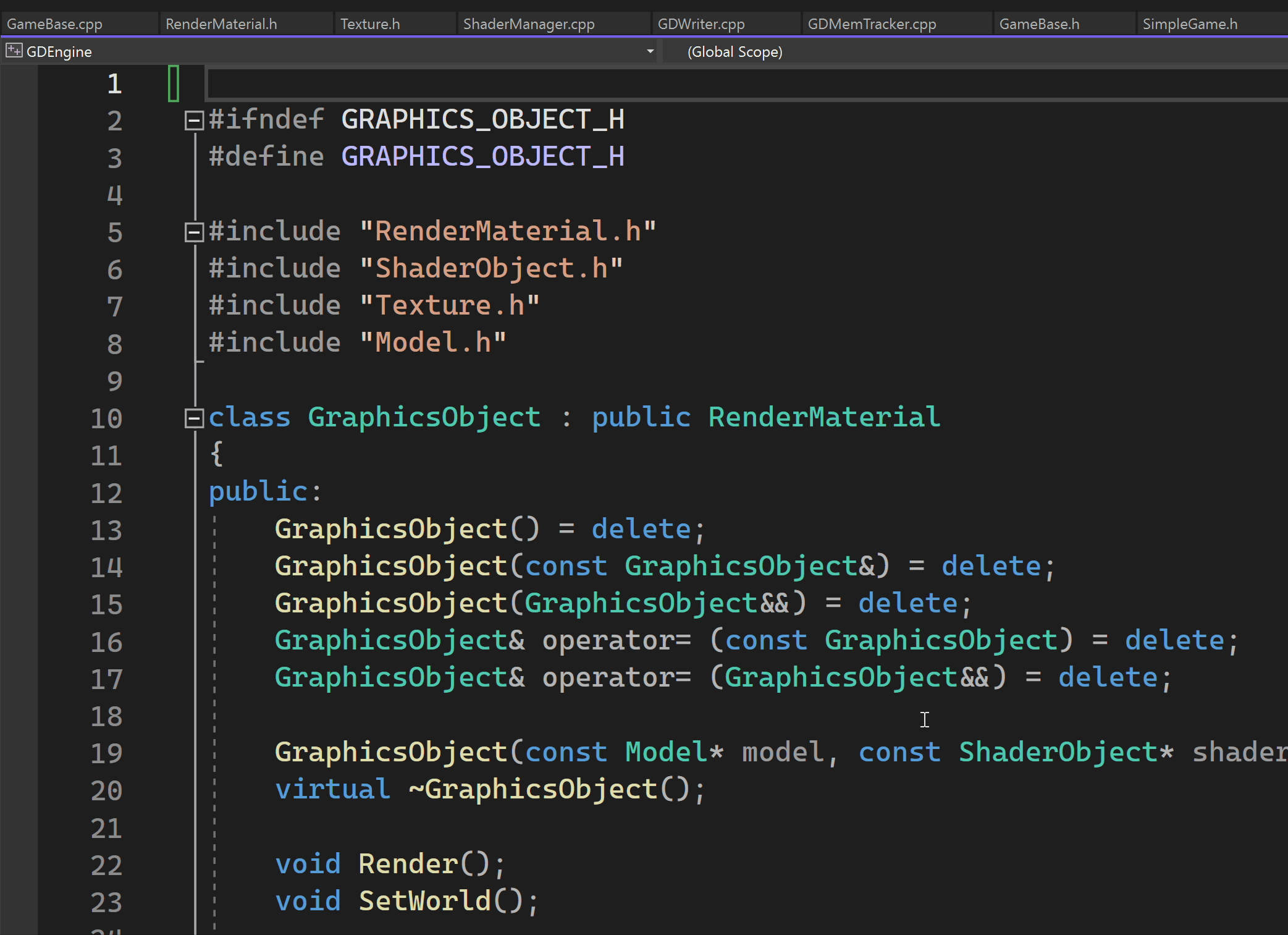Click the class keyword on line 10
Image resolution: width=1288 pixels, height=935 pixels.
point(250,417)
